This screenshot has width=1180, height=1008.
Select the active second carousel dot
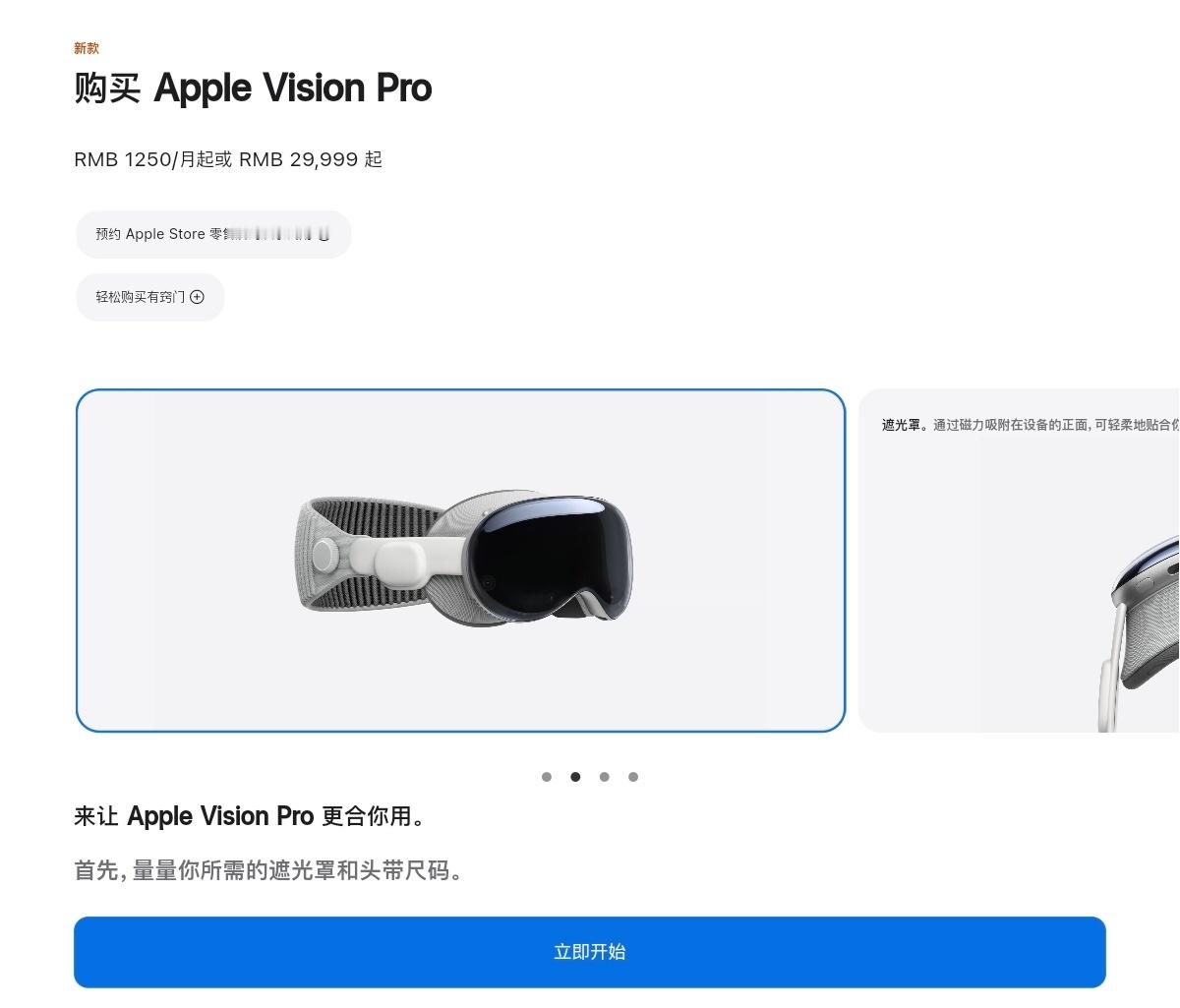click(575, 777)
